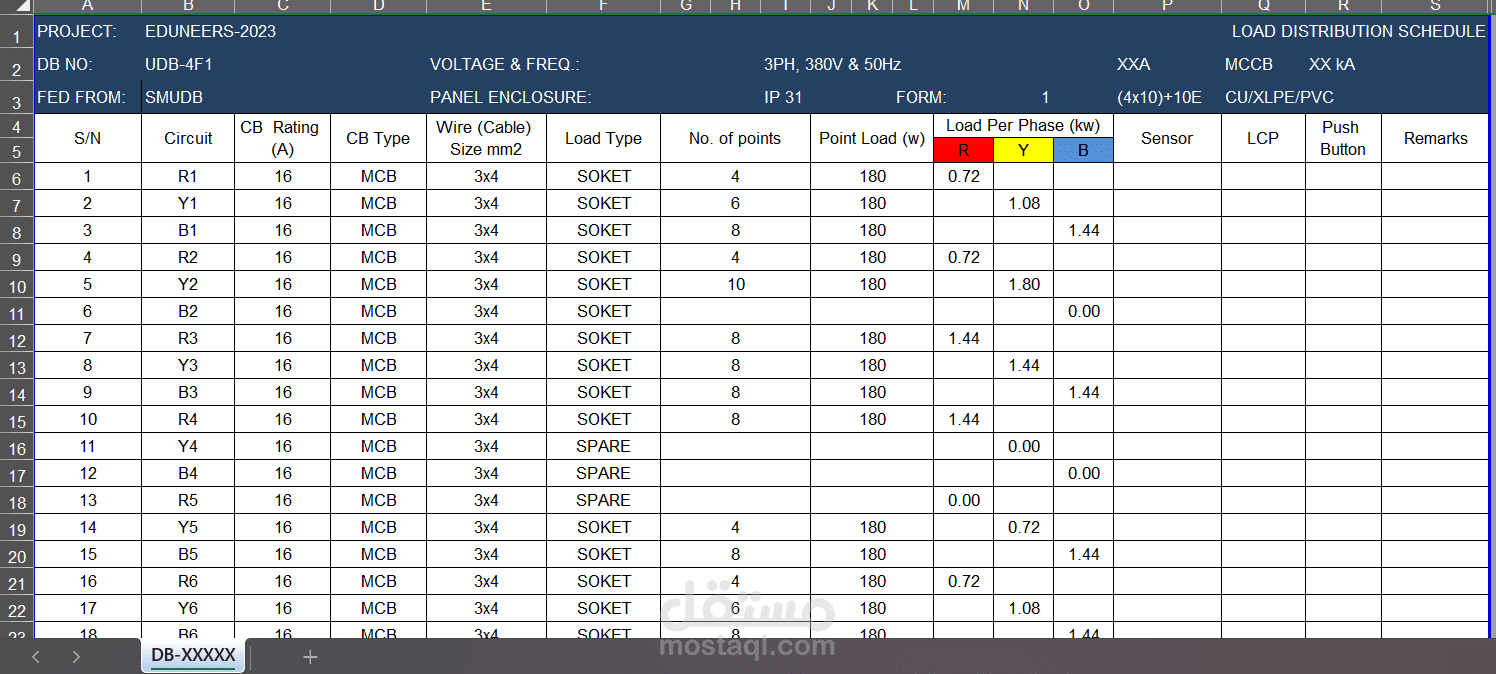The image size is (1496, 674).
Task: Go to previous sheet with left arrow
Action: pyautogui.click(x=36, y=657)
